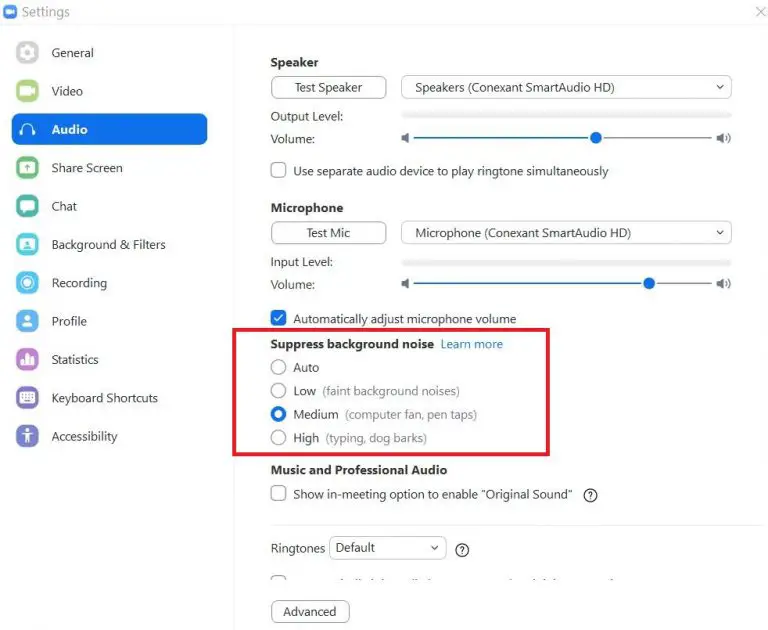Screen dimensions: 768x630
Task: Click the Audio headphones icon
Action: pos(27,129)
